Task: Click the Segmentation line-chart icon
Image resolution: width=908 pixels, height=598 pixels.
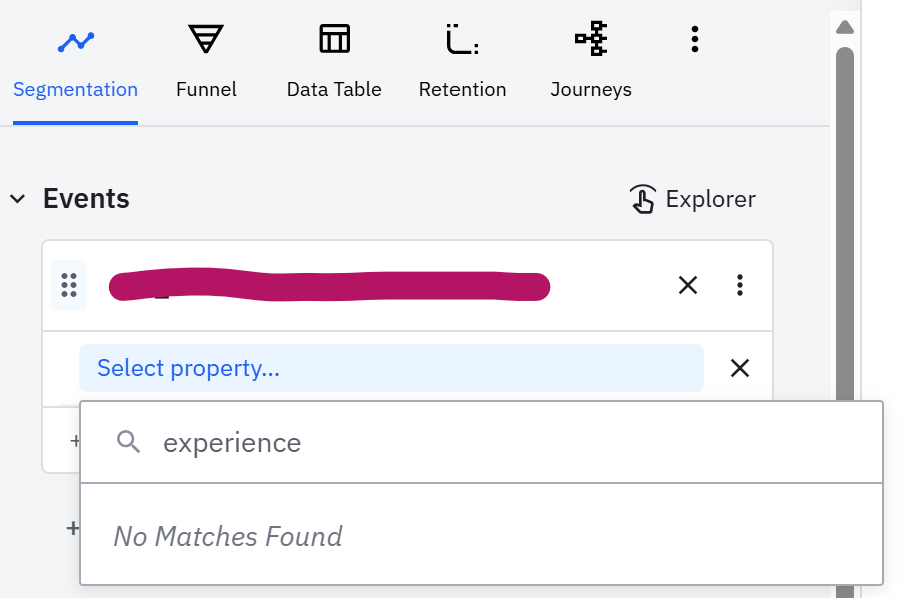Action: 75,42
